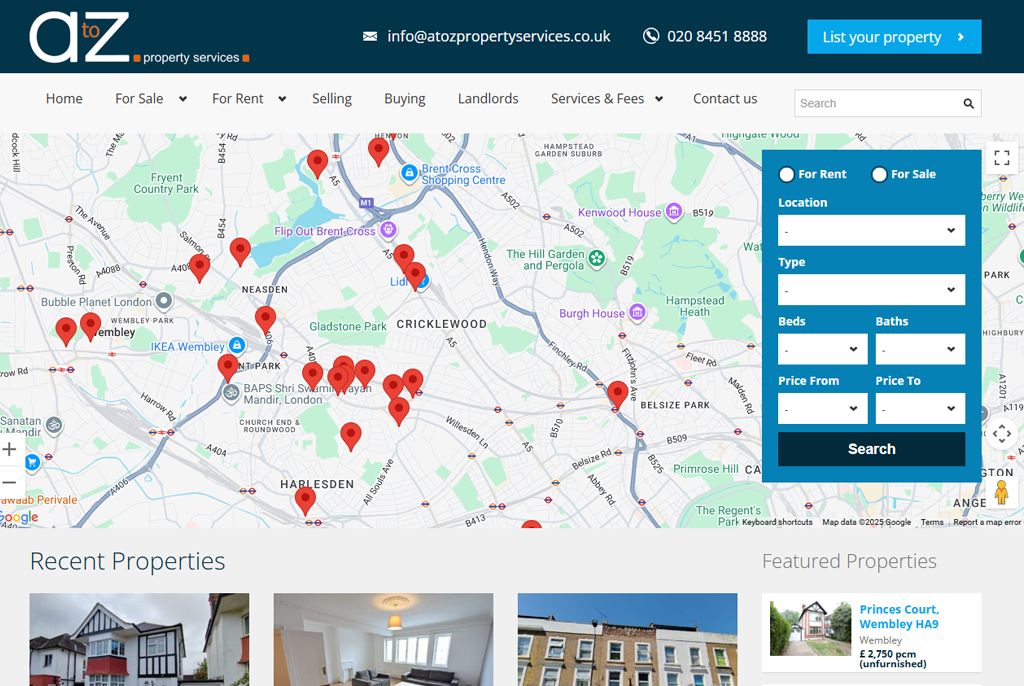Click the envelope email icon in header

(x=370, y=37)
